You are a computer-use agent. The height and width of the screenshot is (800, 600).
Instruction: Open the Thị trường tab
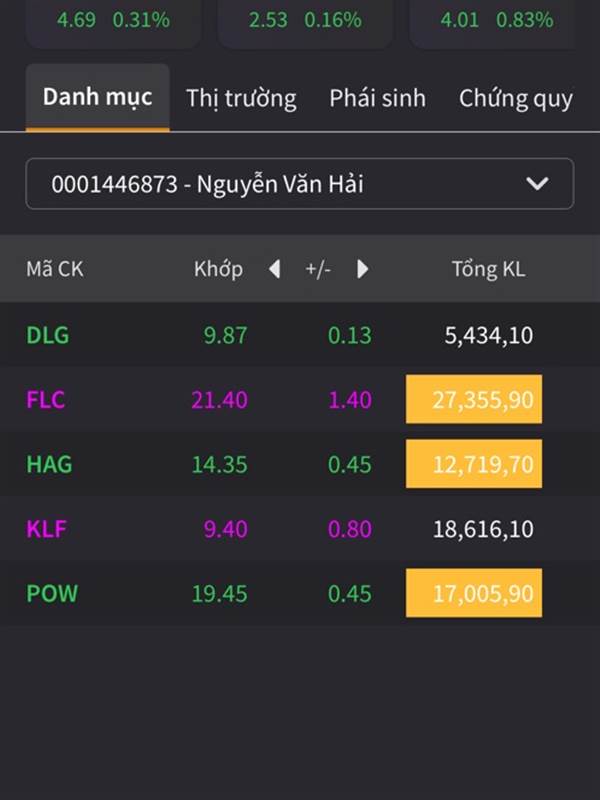point(241,98)
